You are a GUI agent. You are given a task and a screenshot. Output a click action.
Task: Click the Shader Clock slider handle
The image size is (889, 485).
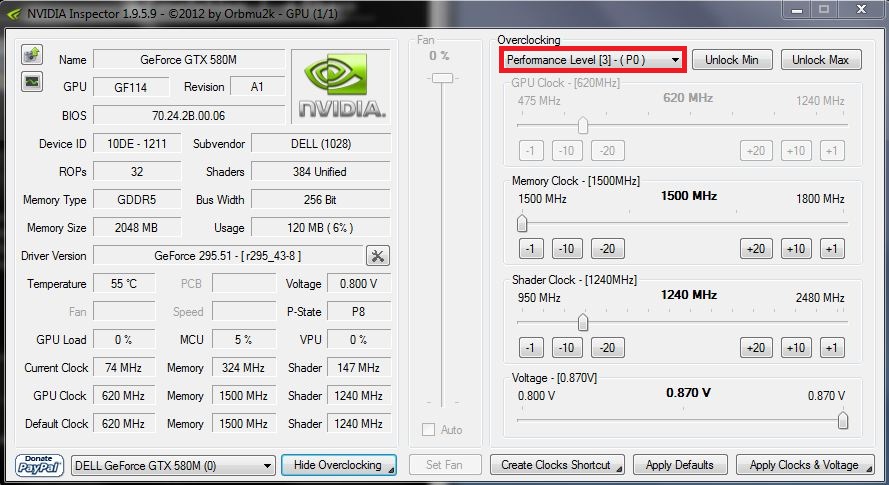point(583,322)
